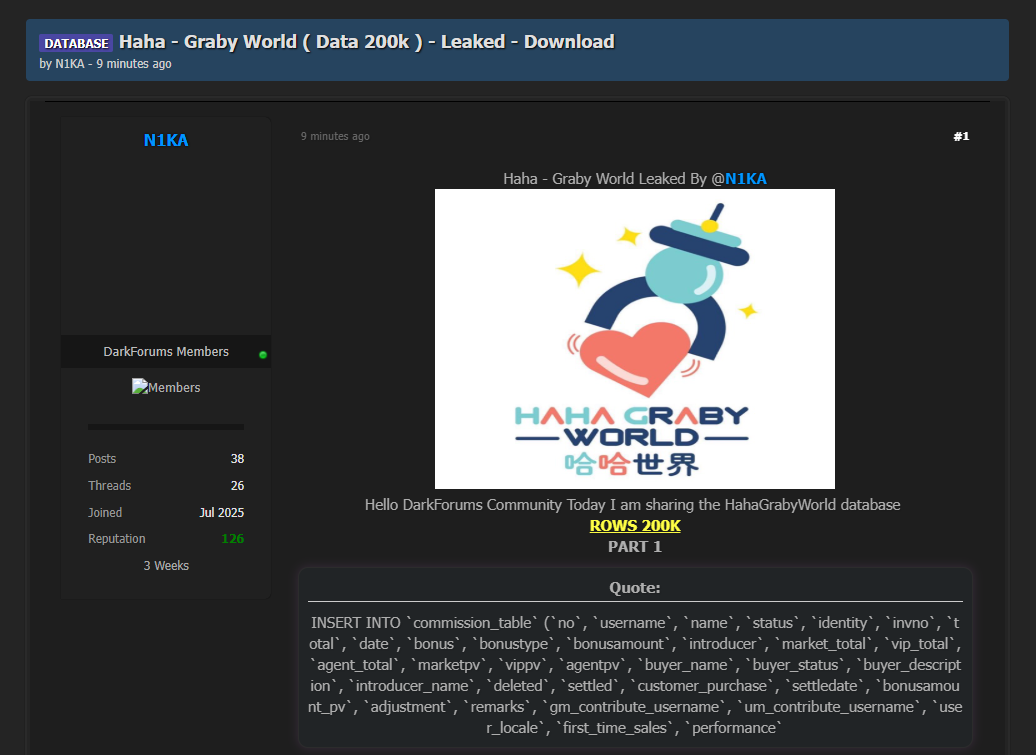Click the 'Posts' label in the profile
The height and width of the screenshot is (755, 1036).
(x=102, y=458)
